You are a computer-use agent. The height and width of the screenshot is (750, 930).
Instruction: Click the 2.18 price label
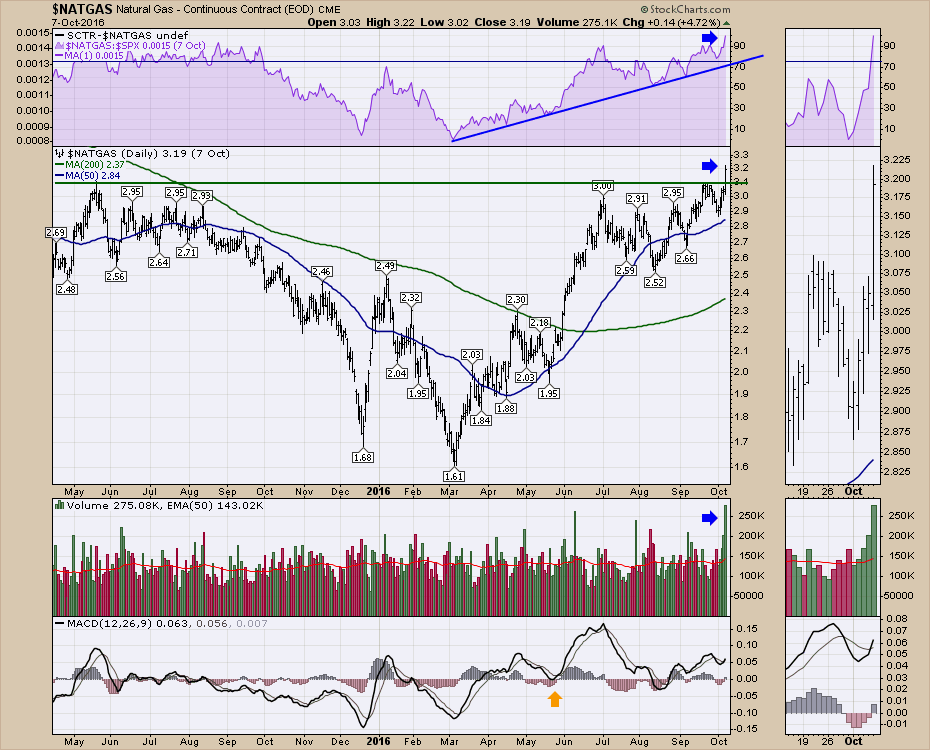pos(539,323)
